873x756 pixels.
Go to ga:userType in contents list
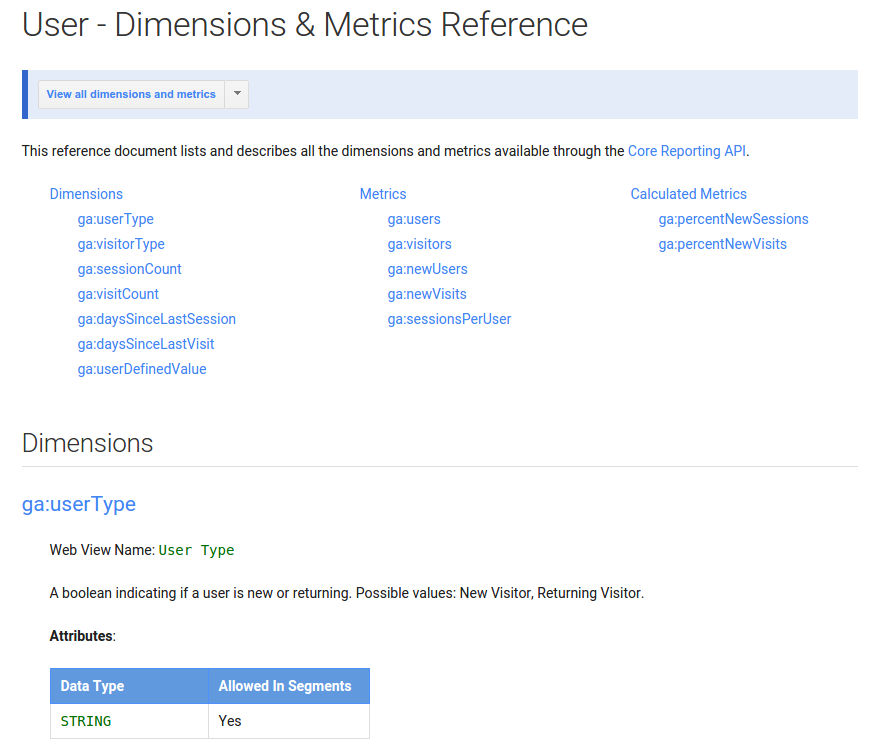[115, 219]
